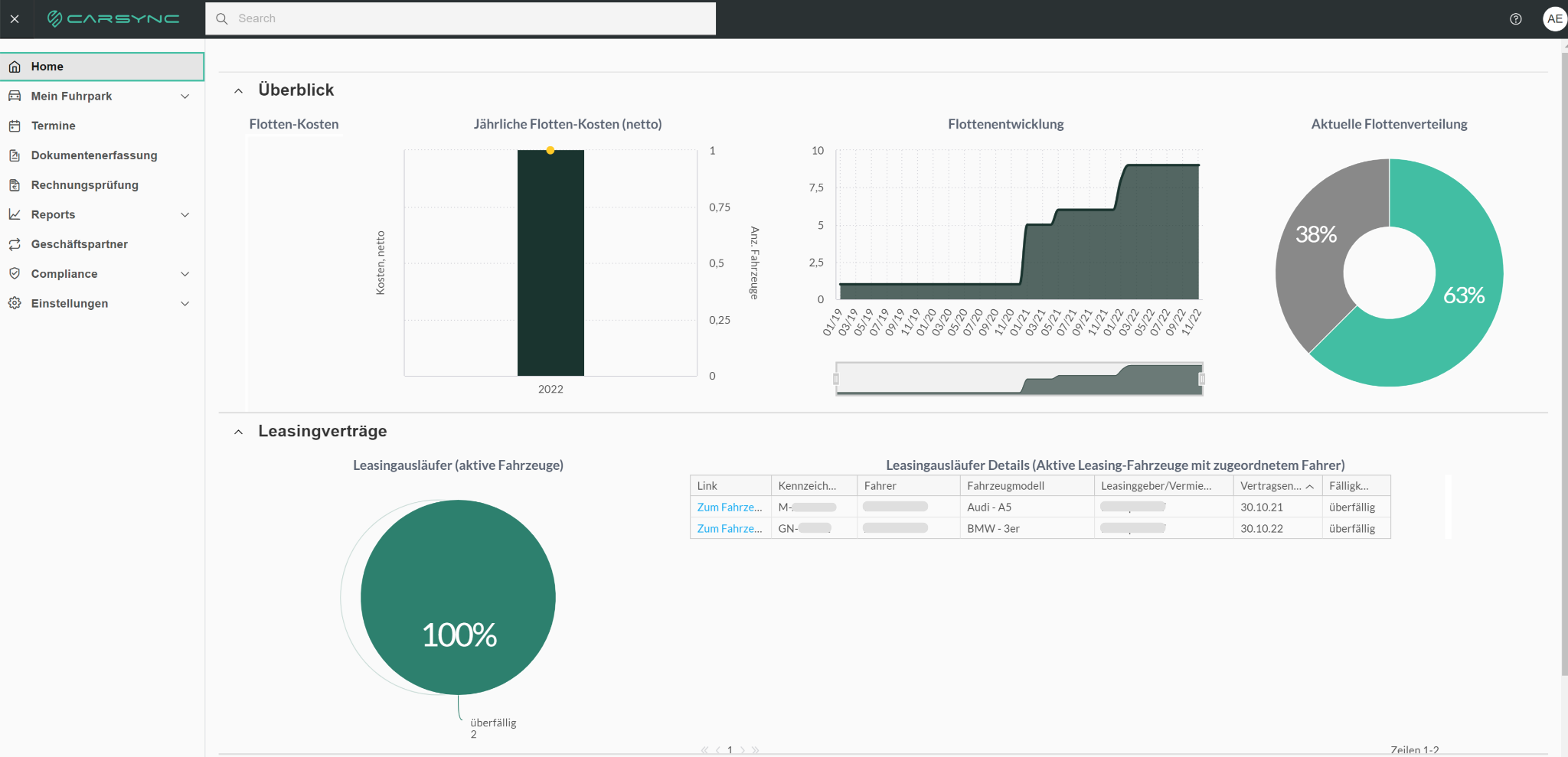This screenshot has width=1568, height=757.
Task: Click the Carsync logo
Action: click(x=113, y=18)
